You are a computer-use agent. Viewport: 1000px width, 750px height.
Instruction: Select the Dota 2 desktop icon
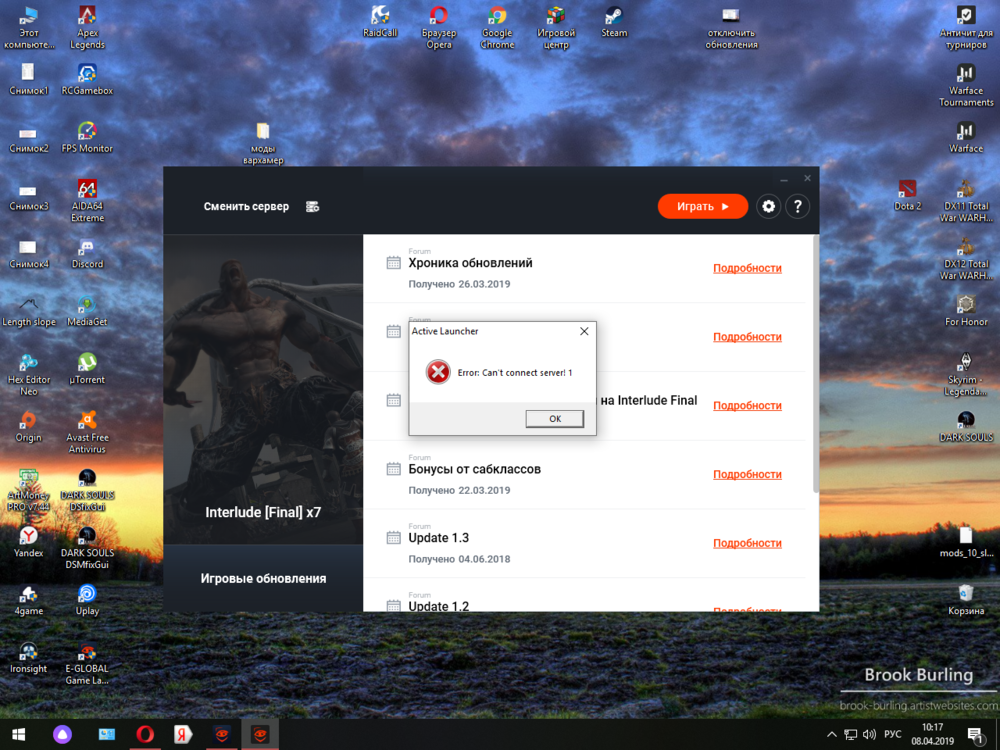pyautogui.click(x=907, y=193)
